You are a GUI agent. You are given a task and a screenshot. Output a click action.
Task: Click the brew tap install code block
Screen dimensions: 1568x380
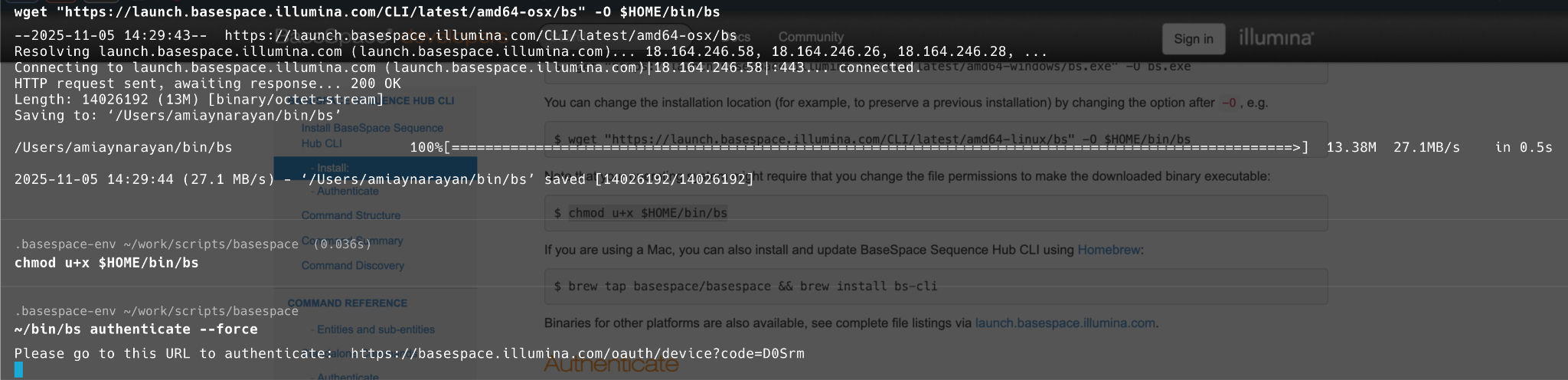click(x=936, y=287)
